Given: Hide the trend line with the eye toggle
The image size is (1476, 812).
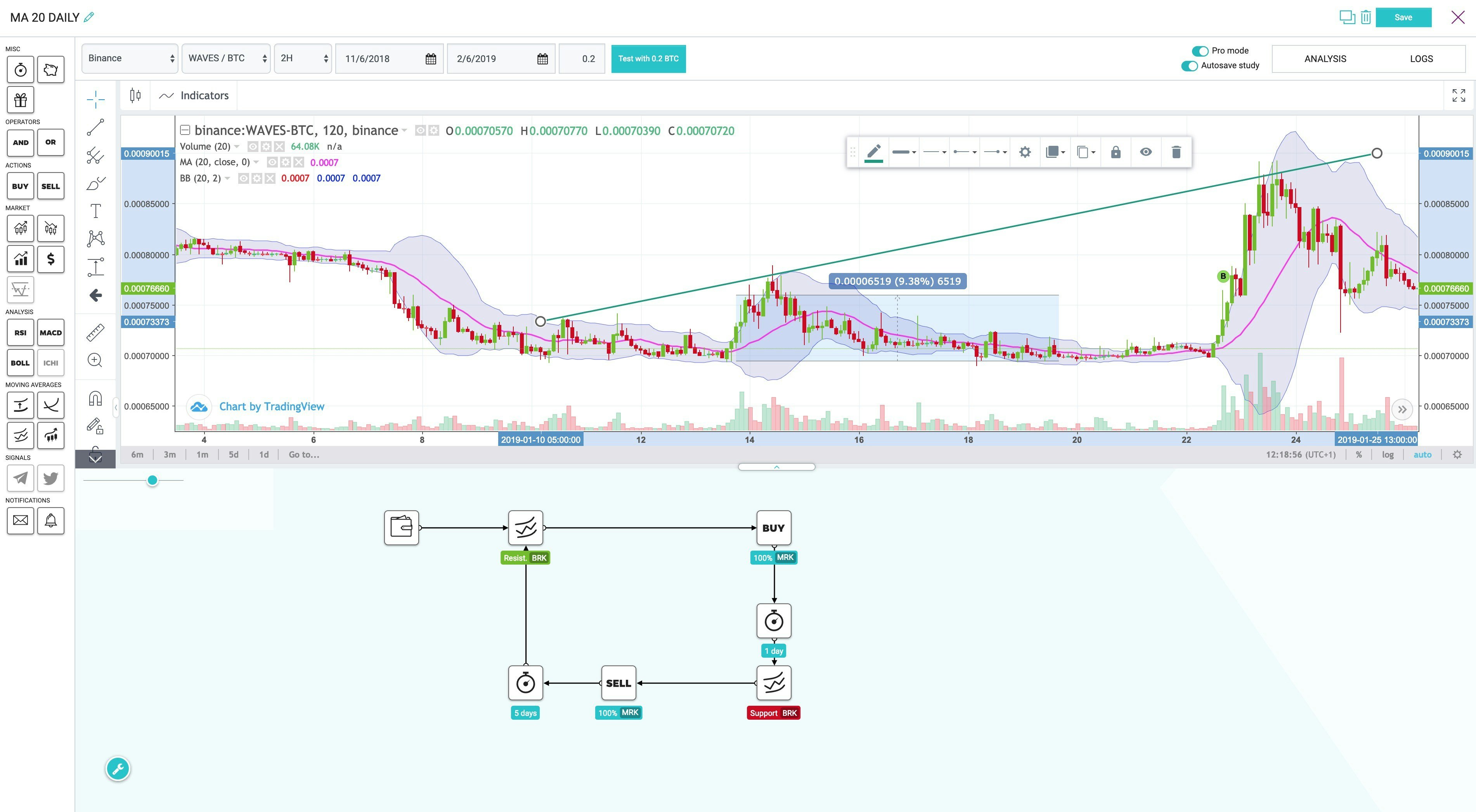Looking at the screenshot, I should point(1146,152).
